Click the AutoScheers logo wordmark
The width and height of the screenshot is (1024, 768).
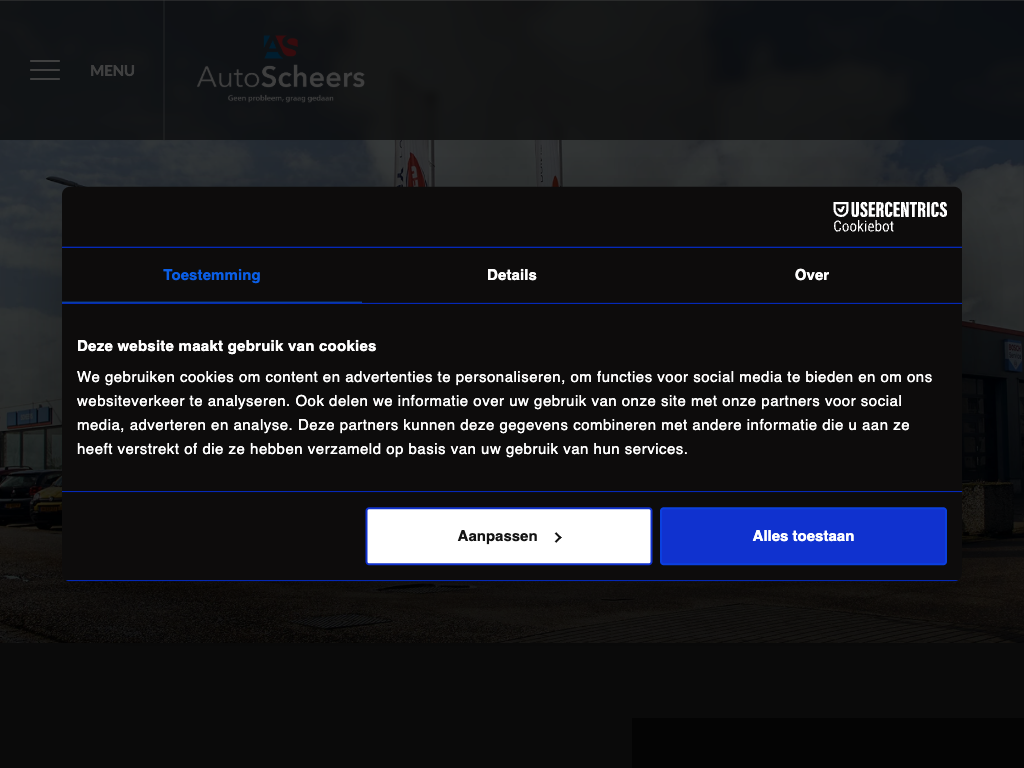pos(281,77)
